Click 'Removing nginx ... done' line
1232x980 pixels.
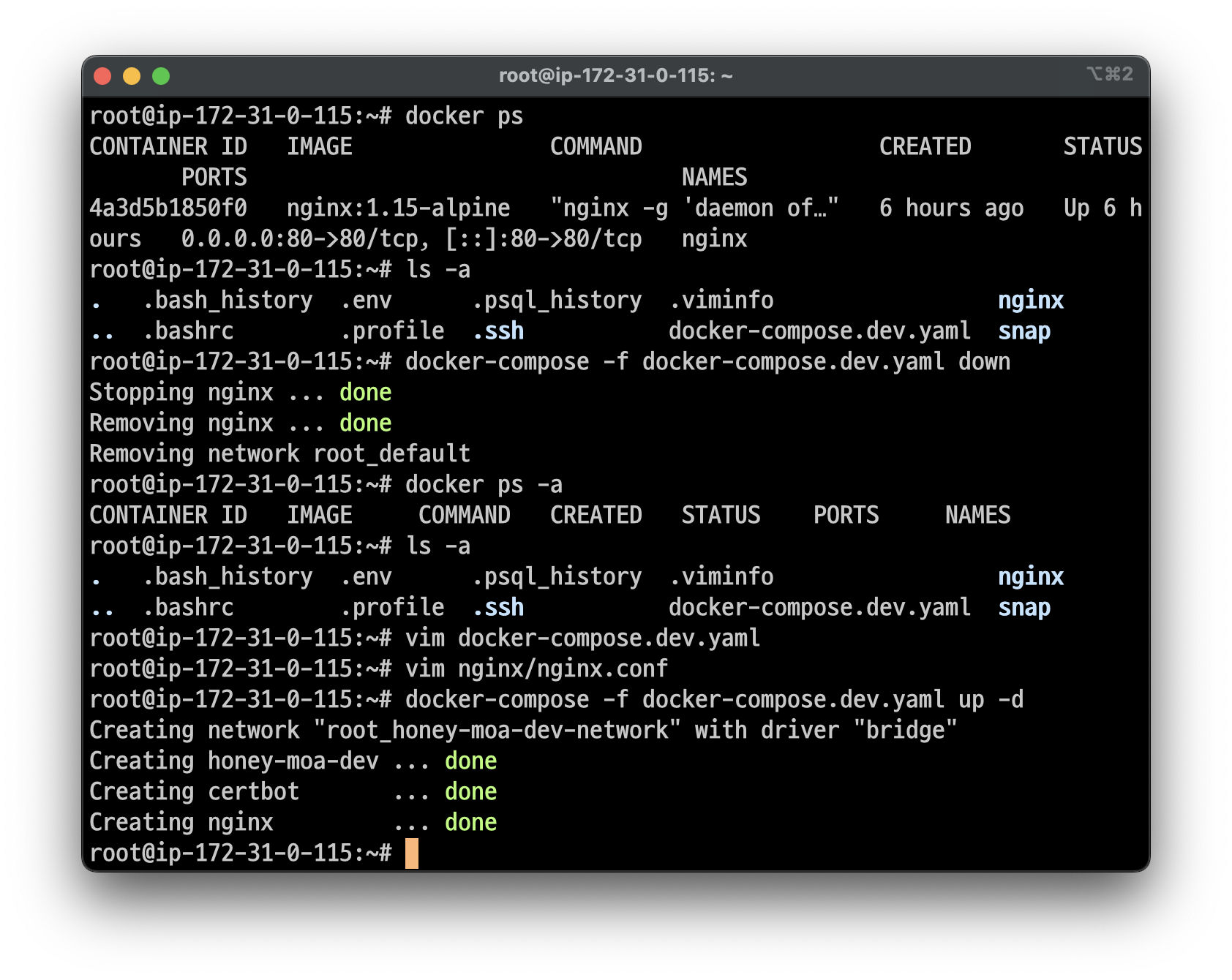tap(241, 423)
